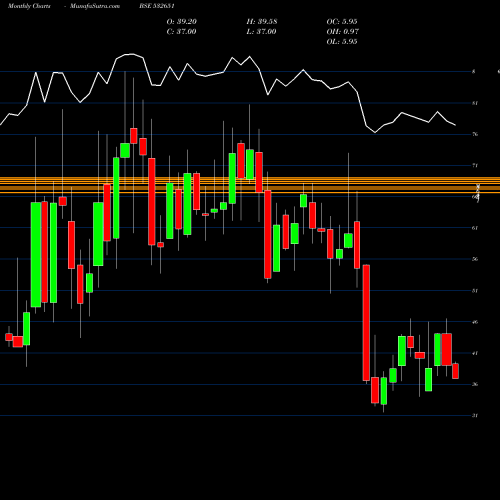Select the 'O: 39.20' open value
This screenshot has width=500, height=500.
click(182, 22)
